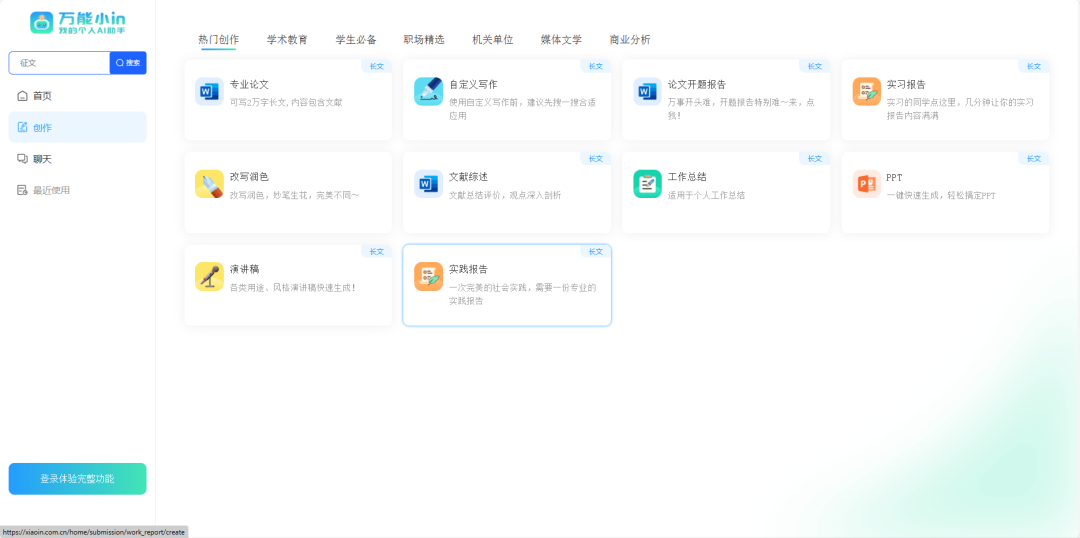Image resolution: width=1080 pixels, height=538 pixels.
Task: Click the 实习报告 orange report icon
Action: (x=866, y=92)
